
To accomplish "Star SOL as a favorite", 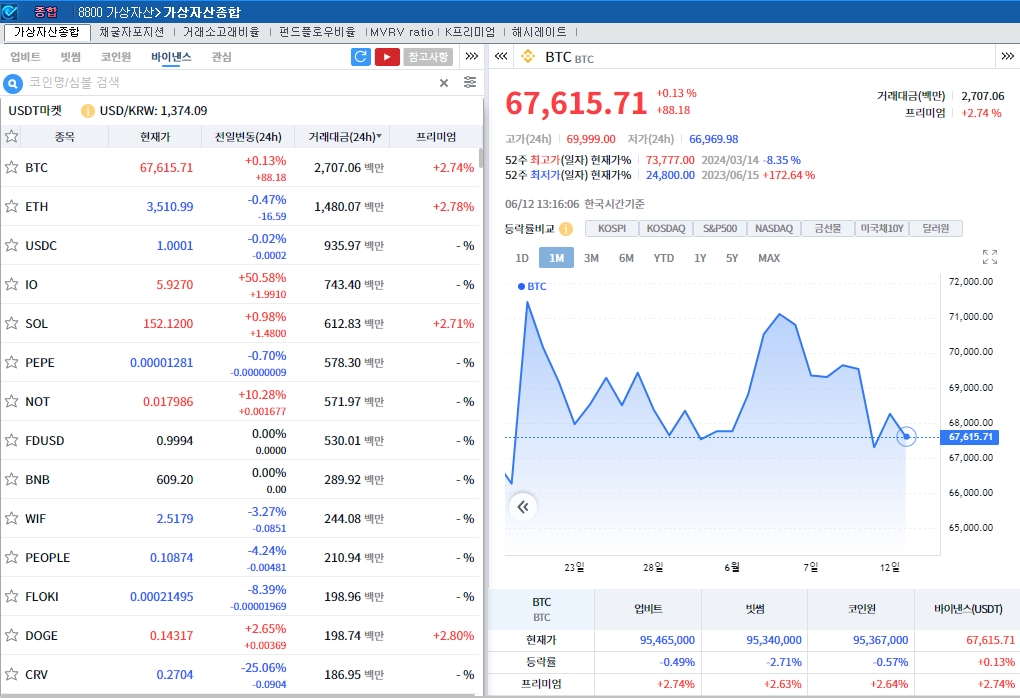I will tap(12, 323).
